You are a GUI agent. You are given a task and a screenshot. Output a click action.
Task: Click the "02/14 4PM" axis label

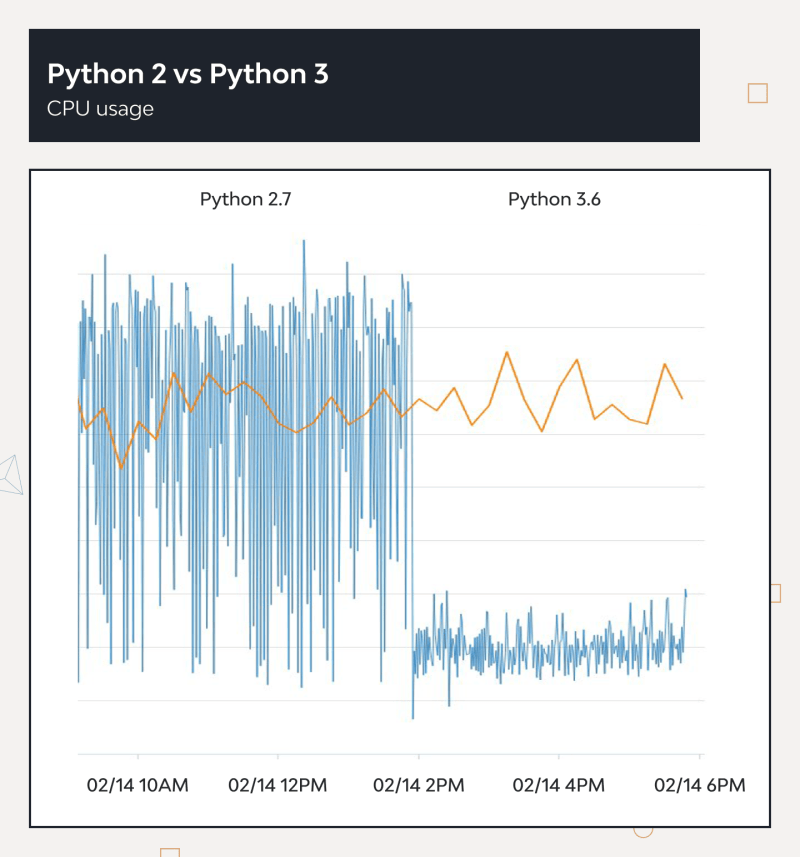558,785
